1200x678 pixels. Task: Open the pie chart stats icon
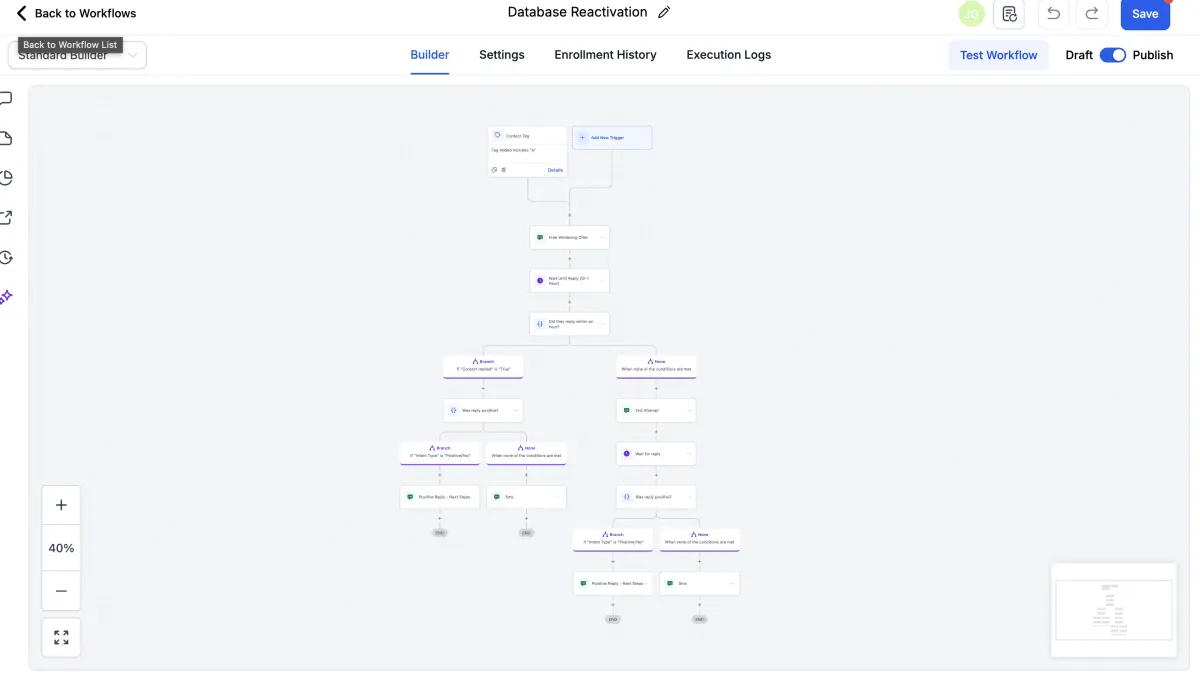tap(5, 178)
